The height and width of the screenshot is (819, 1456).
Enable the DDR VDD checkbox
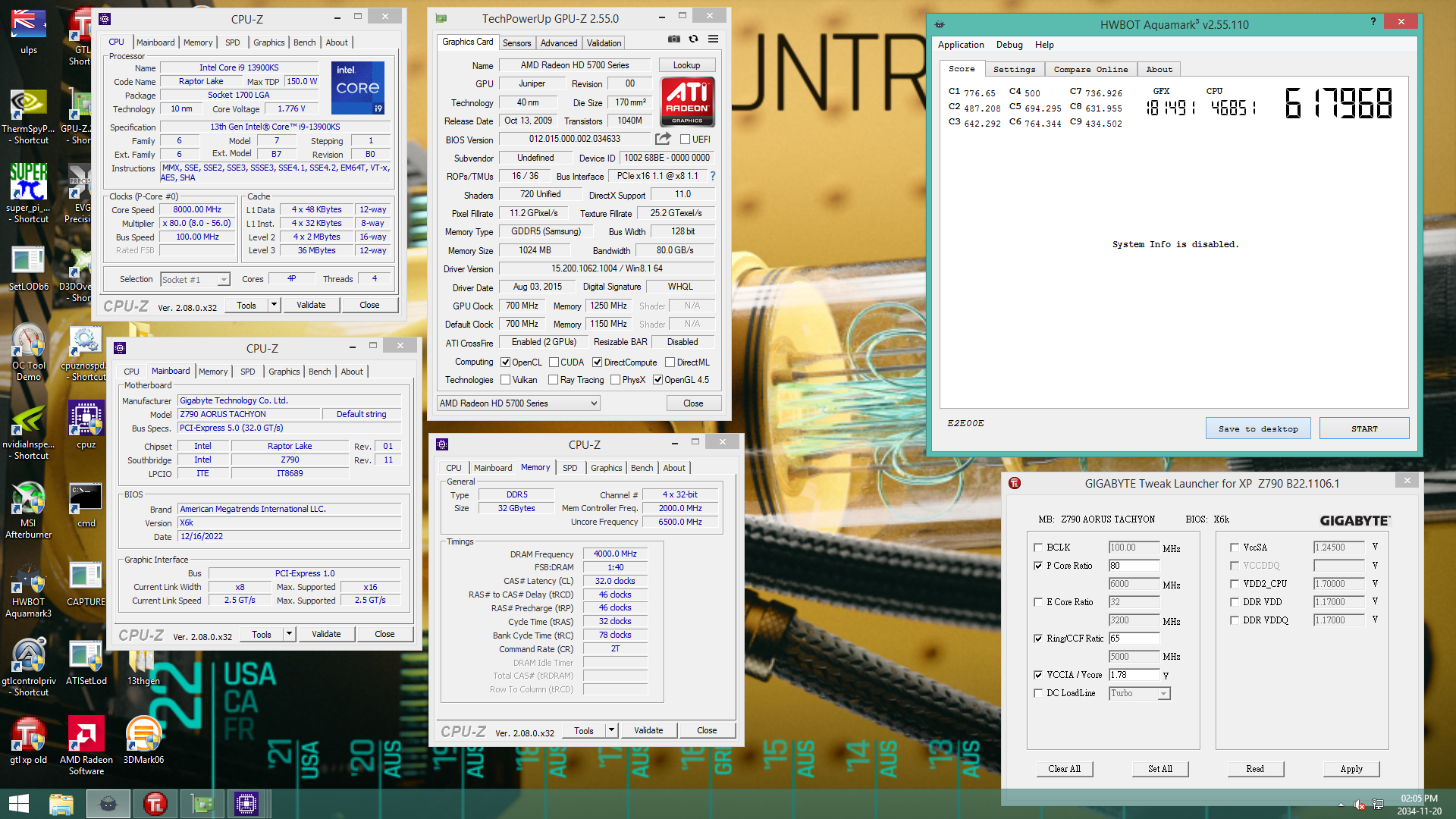1235,602
